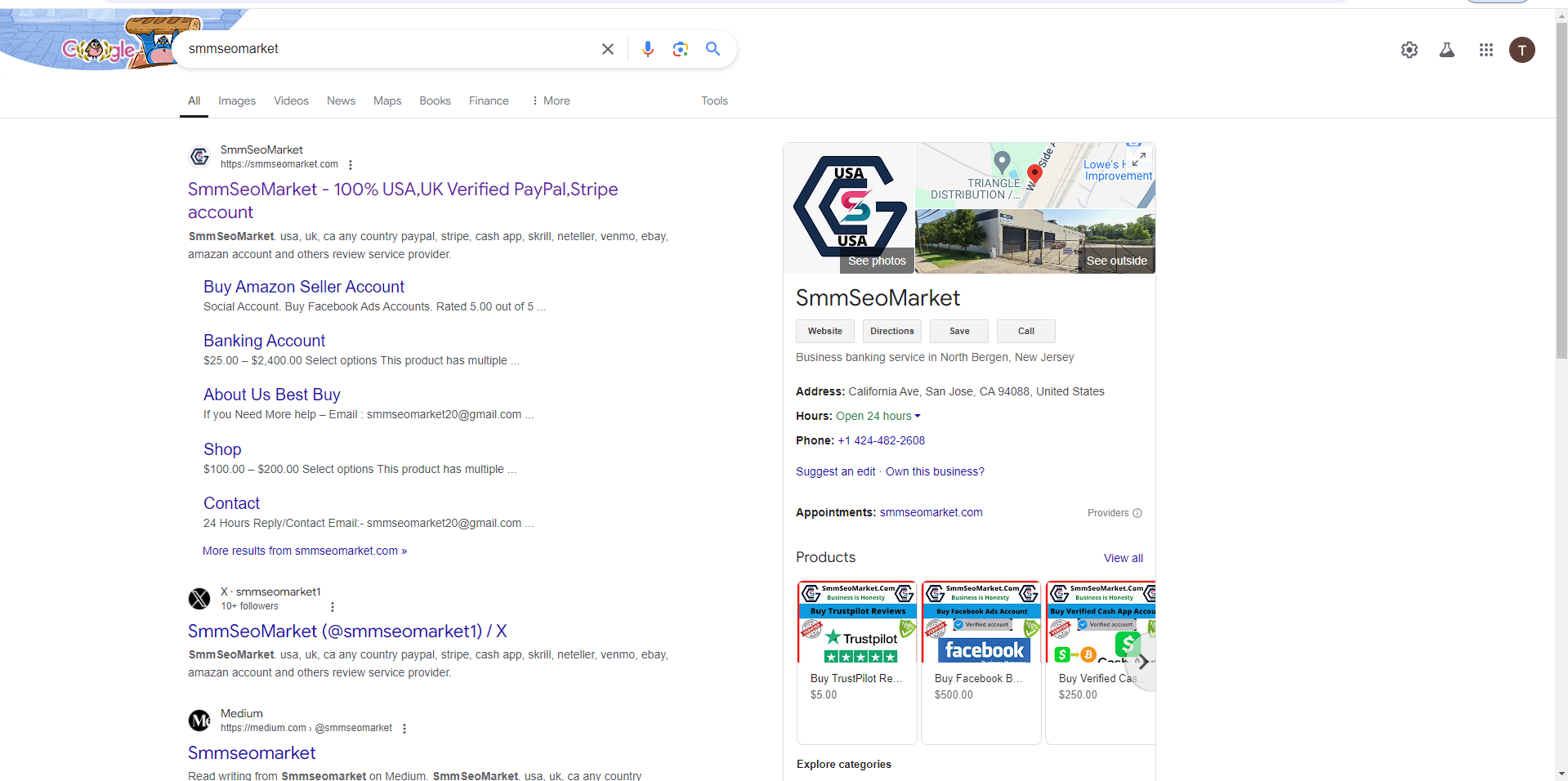Open Google Lens image search
This screenshot has width=1568, height=781.
(681, 49)
